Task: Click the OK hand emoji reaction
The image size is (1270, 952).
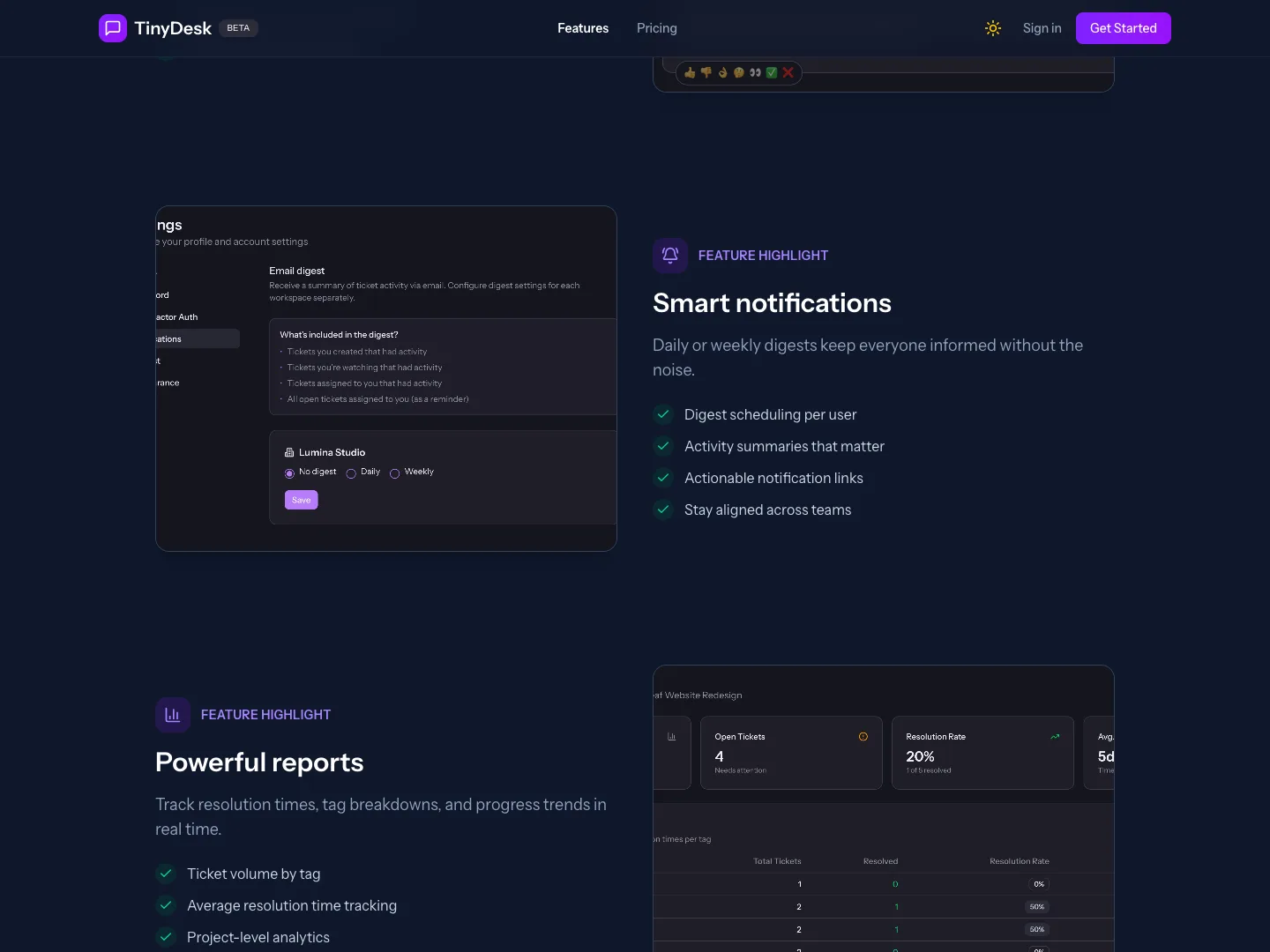Action: click(x=722, y=73)
